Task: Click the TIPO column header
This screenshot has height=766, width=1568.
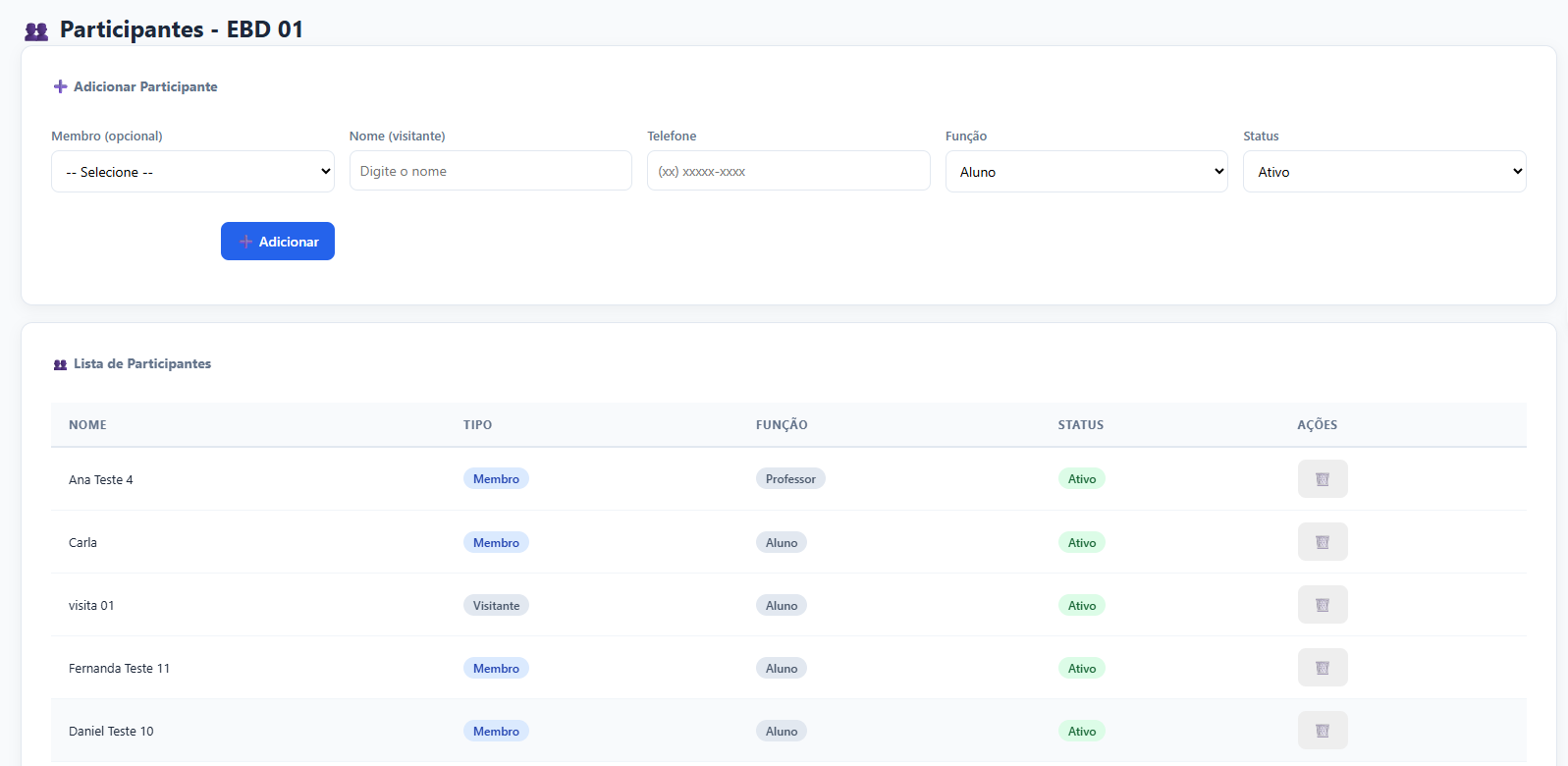Action: pos(478,425)
